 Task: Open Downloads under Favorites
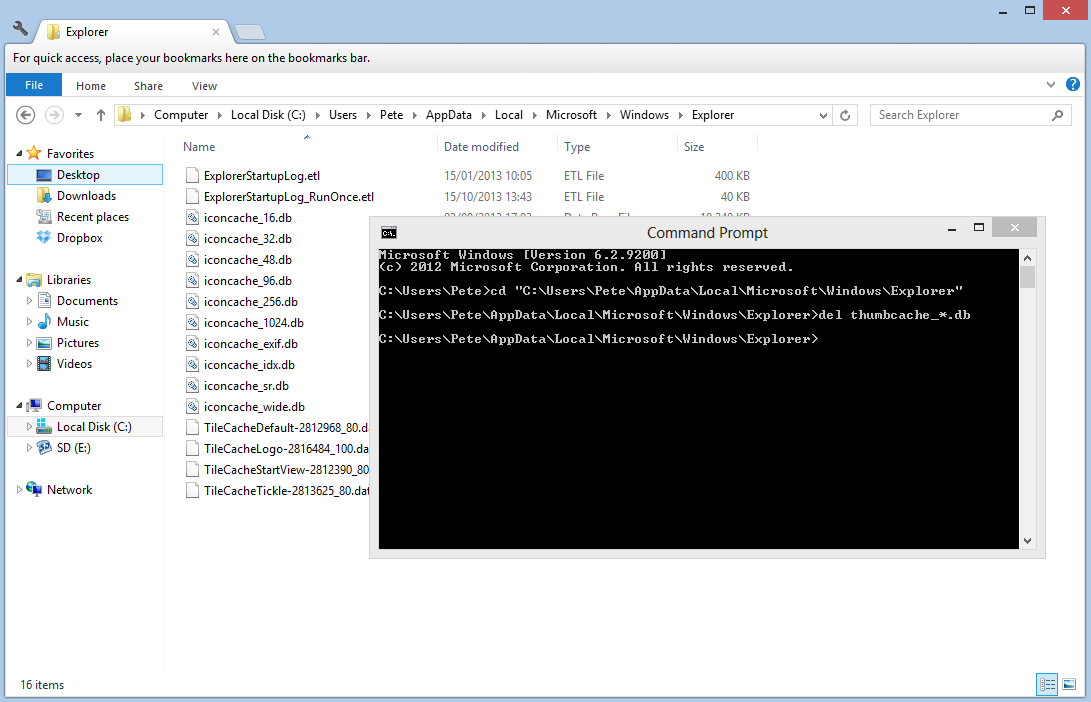click(85, 196)
